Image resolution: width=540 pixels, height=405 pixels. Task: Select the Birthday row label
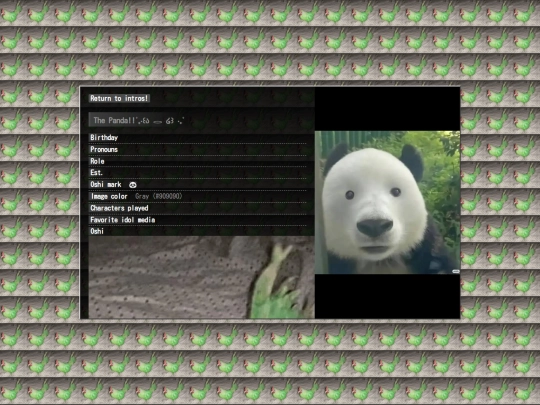coord(104,138)
